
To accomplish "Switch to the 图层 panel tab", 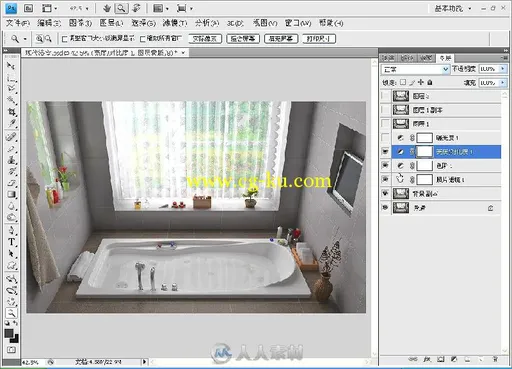I will point(445,58).
